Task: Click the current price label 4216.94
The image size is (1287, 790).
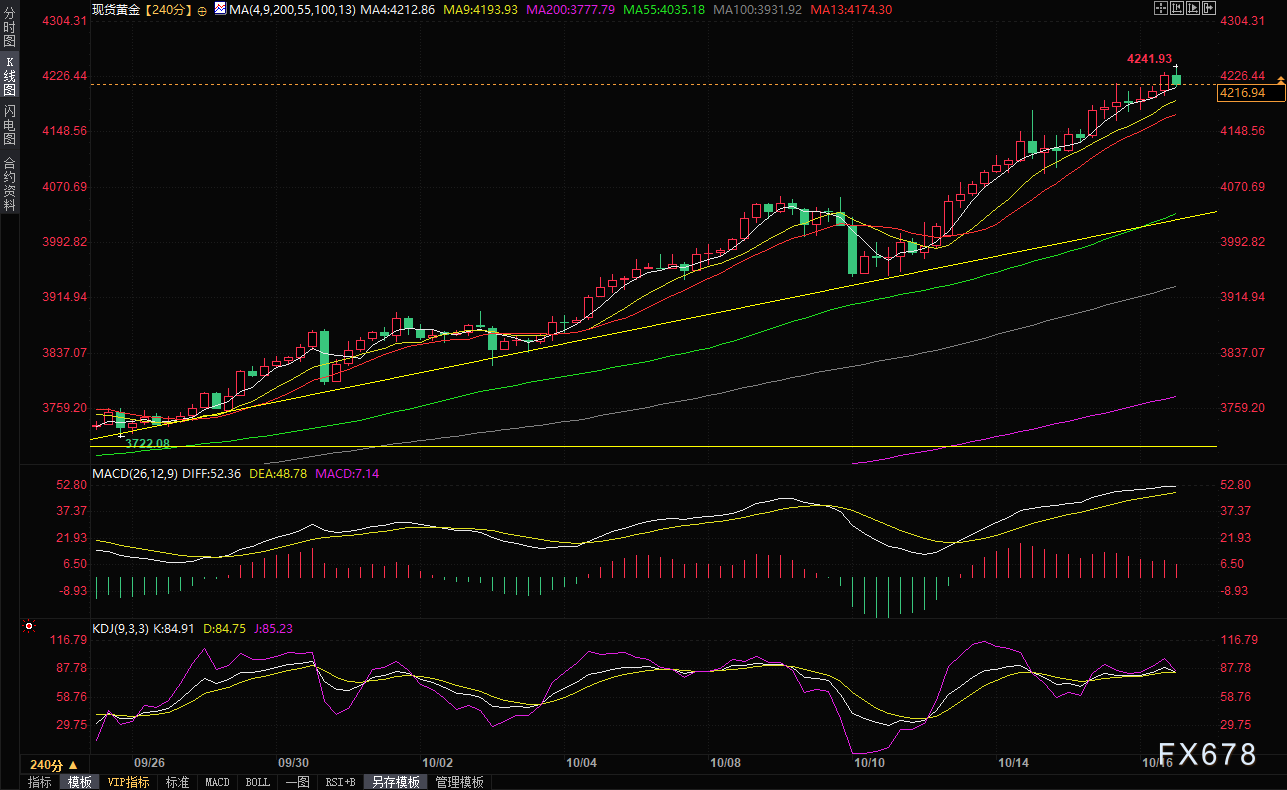Action: tap(1243, 93)
